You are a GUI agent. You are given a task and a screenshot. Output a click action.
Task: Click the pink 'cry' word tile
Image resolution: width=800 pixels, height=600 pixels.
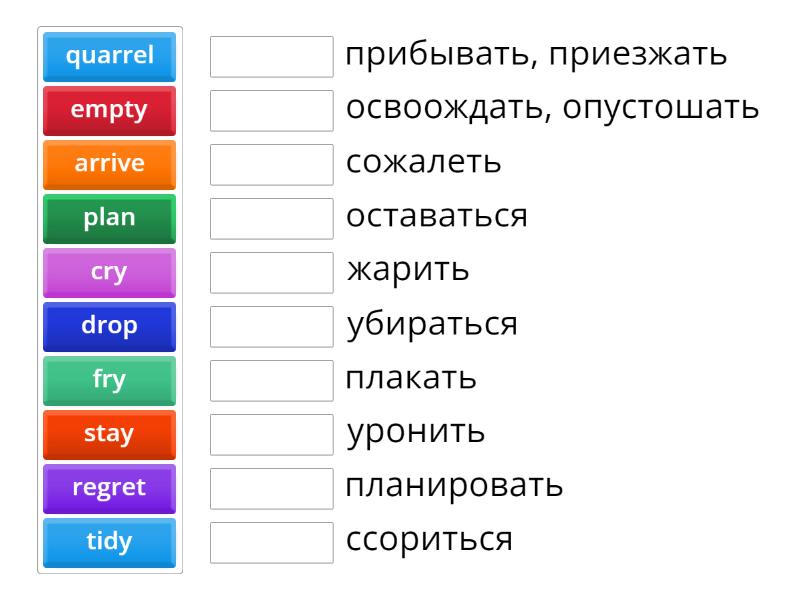110,272
